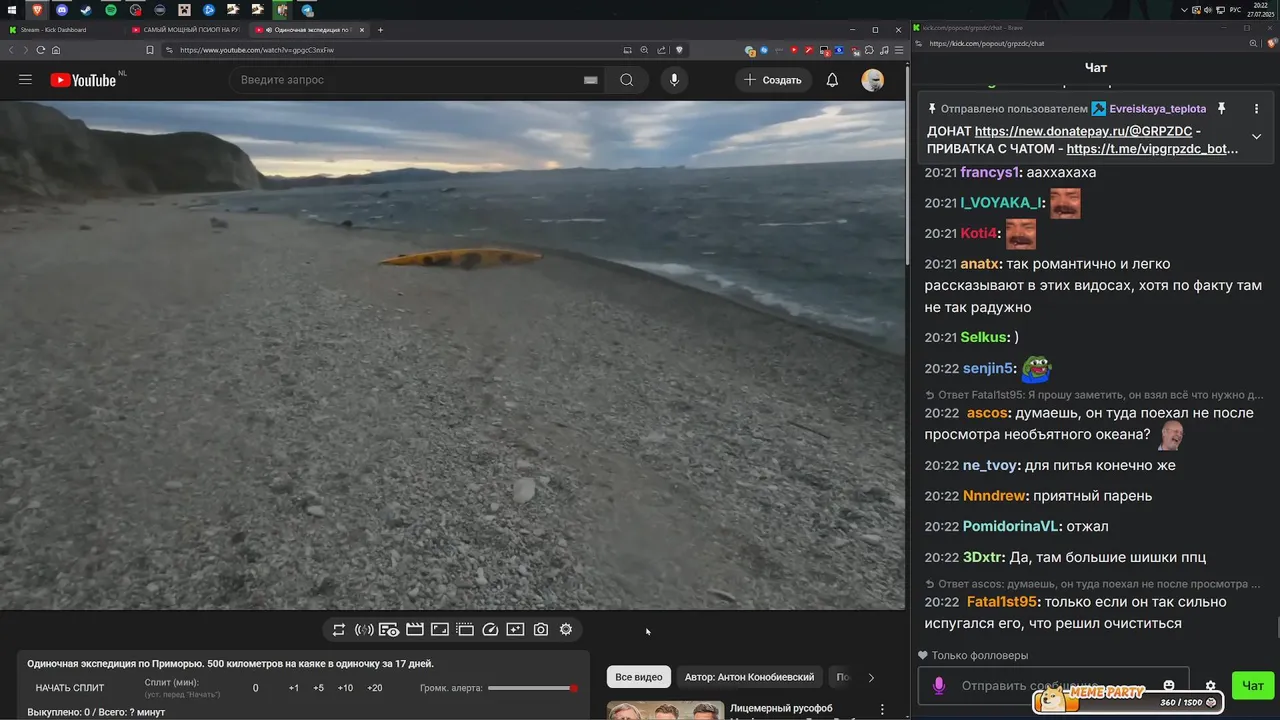Click the clapperboard cinema mode icon

[415, 629]
